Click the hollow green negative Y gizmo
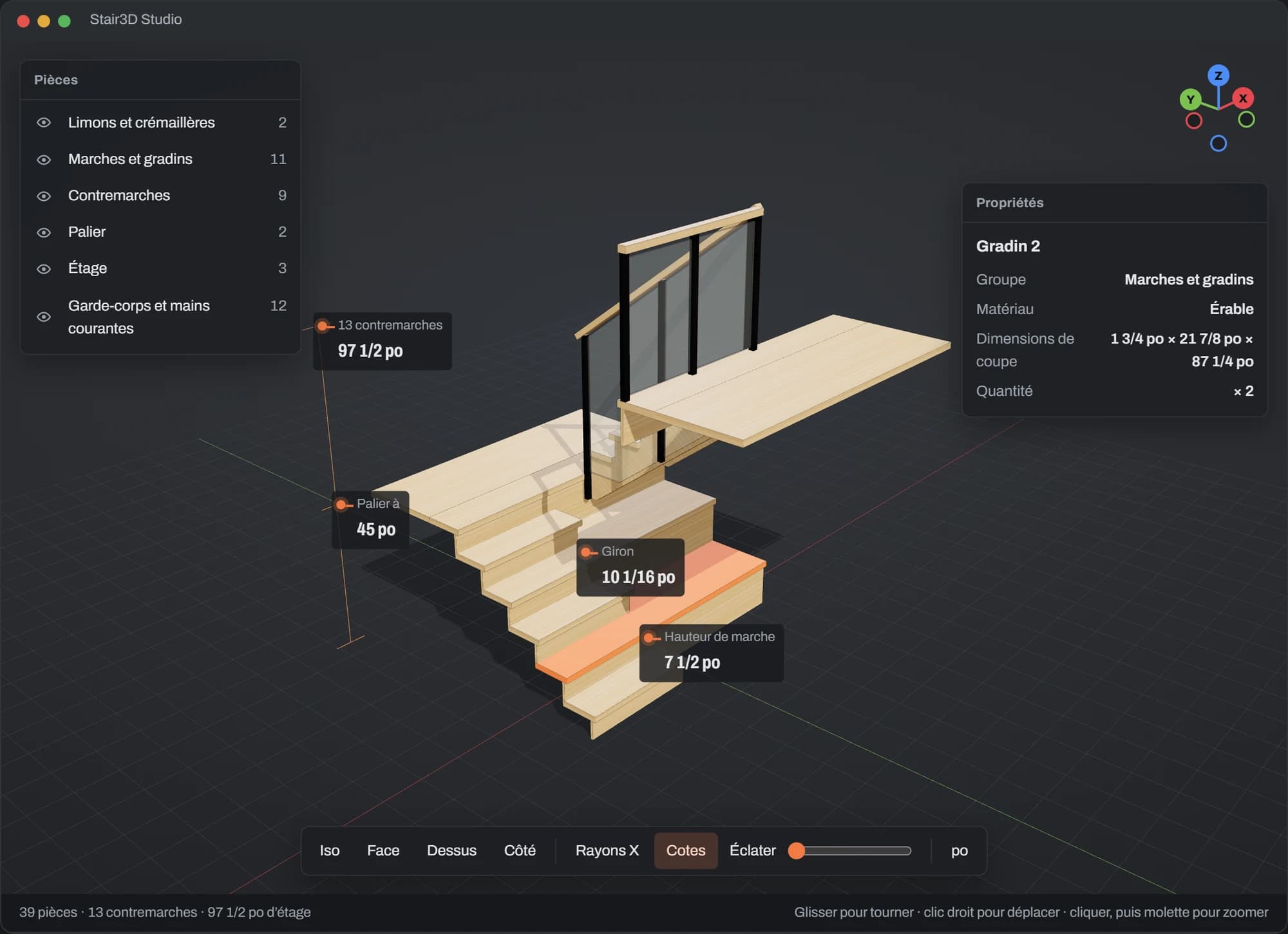 coord(1246,119)
